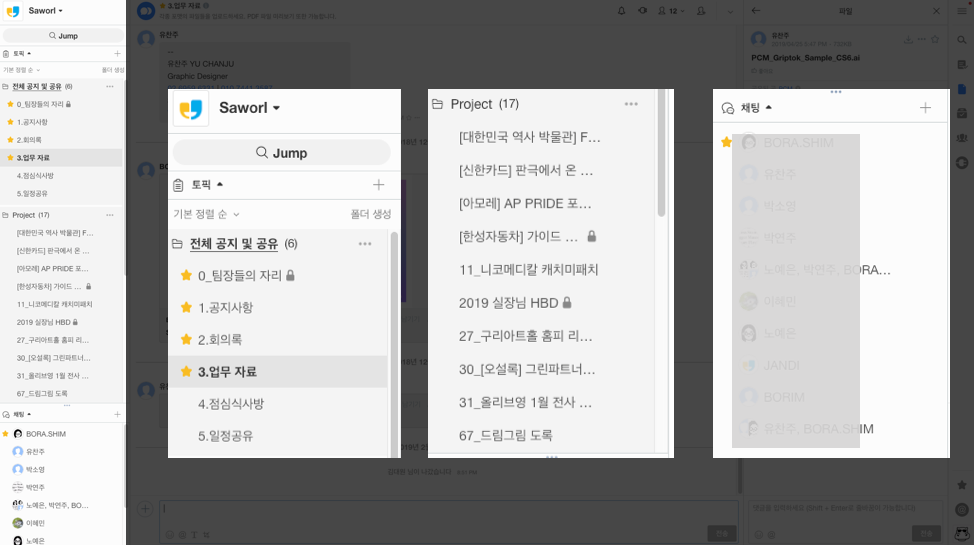The image size is (974, 545).
Task: Download the PCM_Griptok_Sample_CS6.ai file
Action: tap(908, 40)
